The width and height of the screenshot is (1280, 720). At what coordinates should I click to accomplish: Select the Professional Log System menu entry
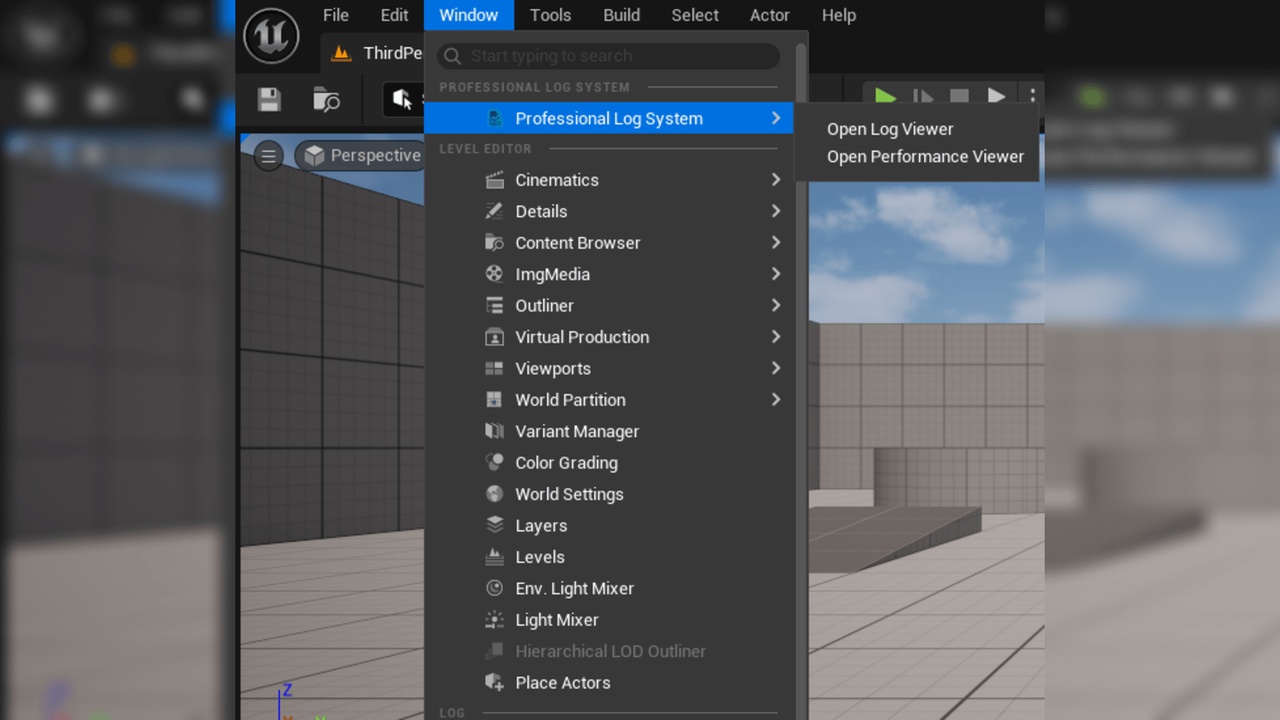(x=609, y=118)
